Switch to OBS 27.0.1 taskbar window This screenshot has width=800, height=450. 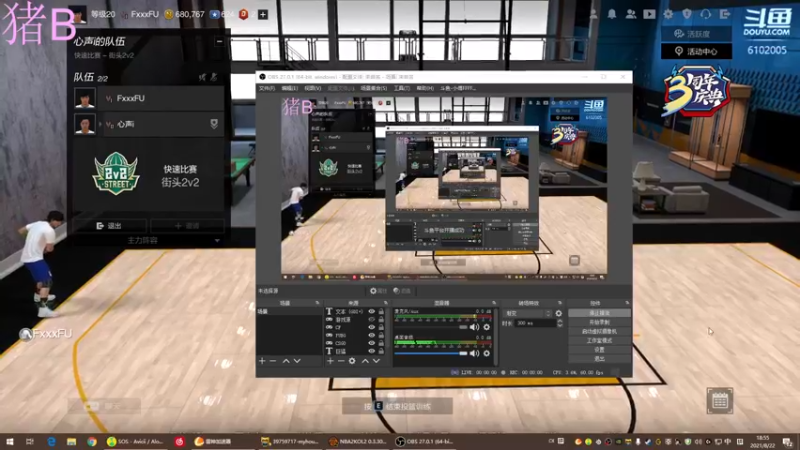[x=424, y=442]
